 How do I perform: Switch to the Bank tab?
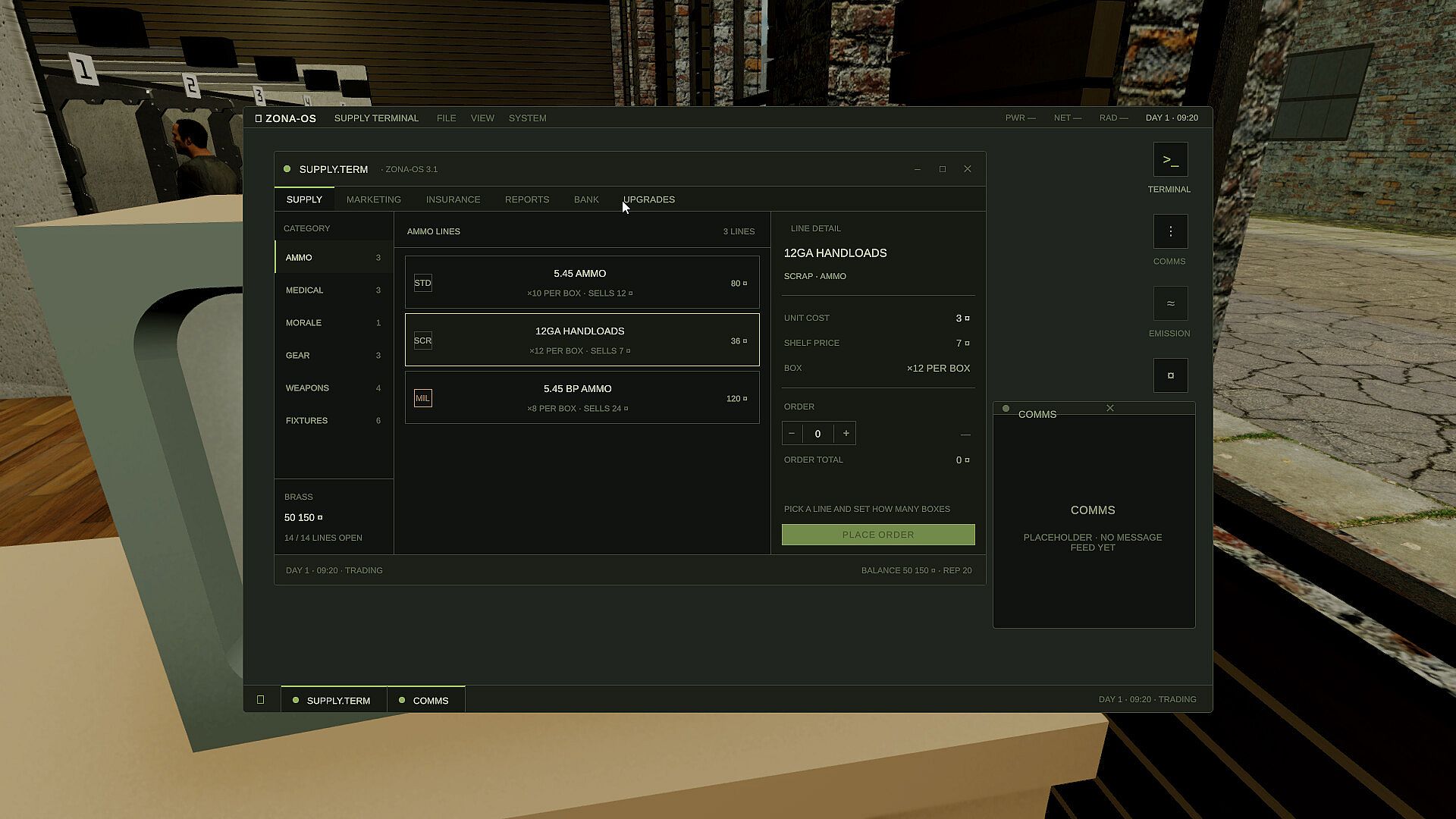pyautogui.click(x=586, y=199)
